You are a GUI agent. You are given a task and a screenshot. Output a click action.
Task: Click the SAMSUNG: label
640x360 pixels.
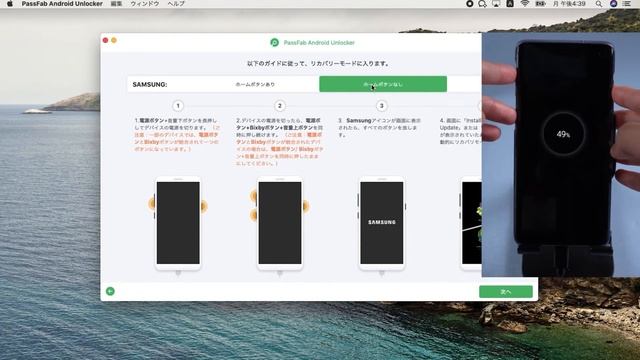pos(150,84)
